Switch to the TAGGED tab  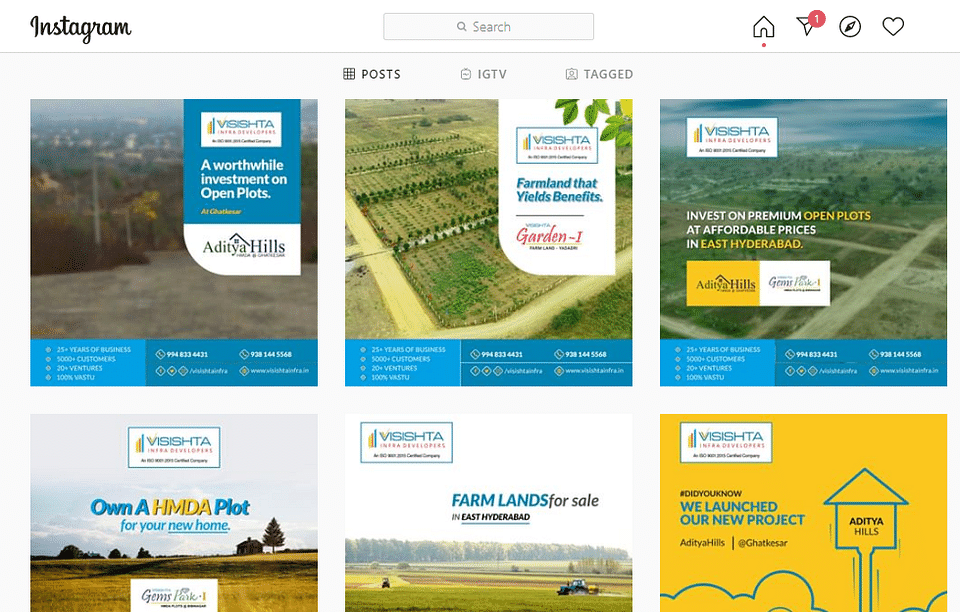tap(599, 74)
